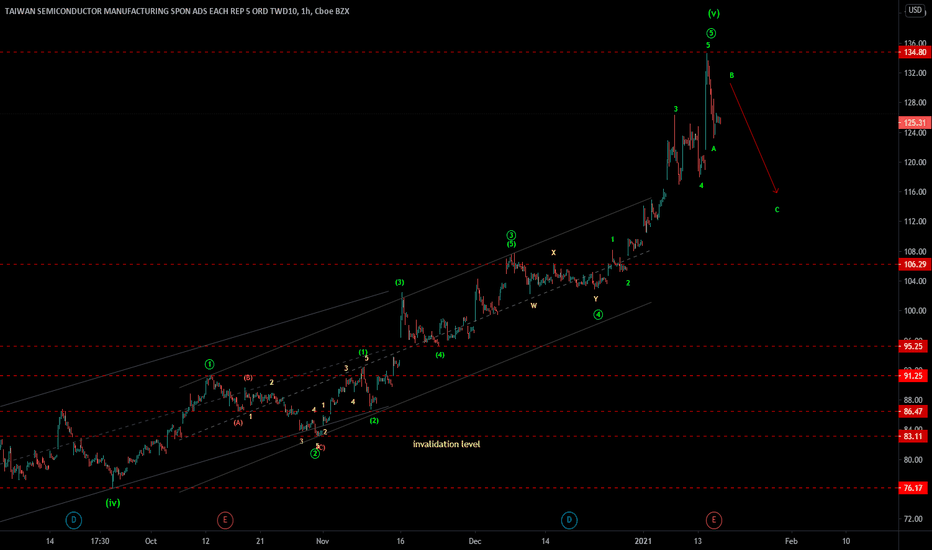Select the red projection arrow toward C

[753, 139]
